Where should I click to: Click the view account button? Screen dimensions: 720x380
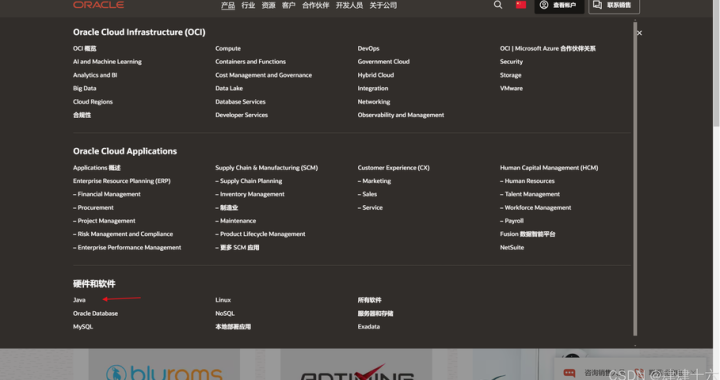(x=559, y=6)
